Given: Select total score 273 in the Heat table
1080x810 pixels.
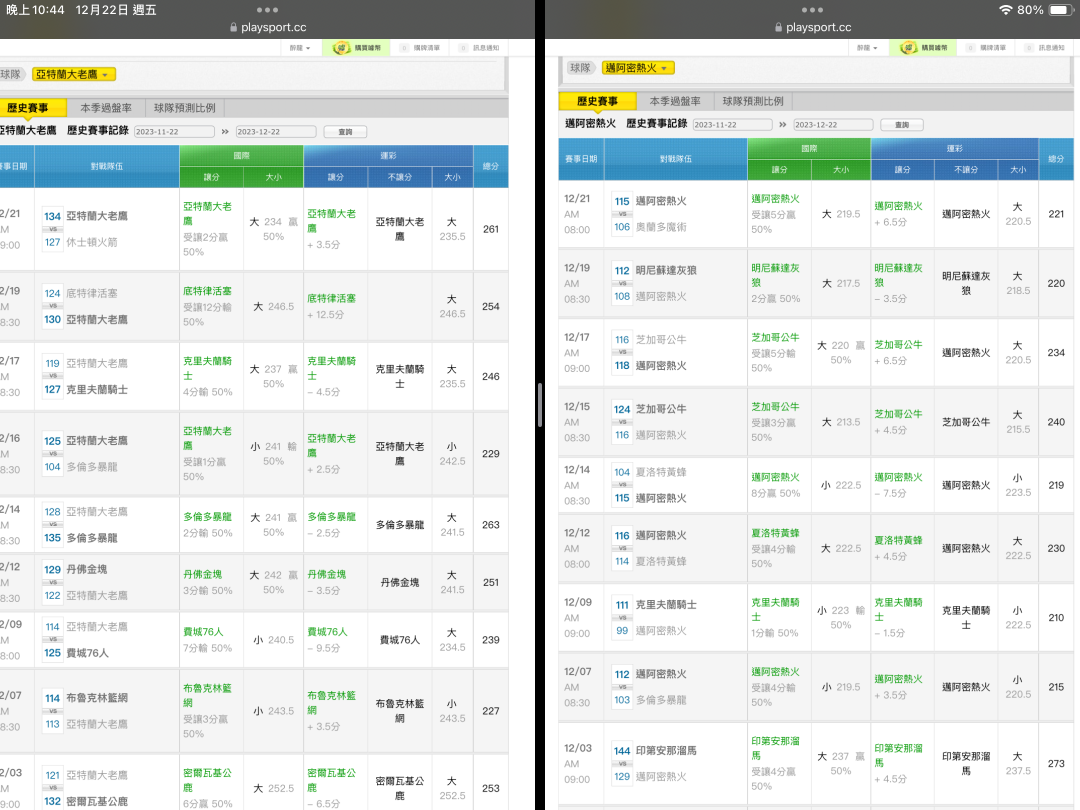Looking at the screenshot, I should tap(1056, 764).
